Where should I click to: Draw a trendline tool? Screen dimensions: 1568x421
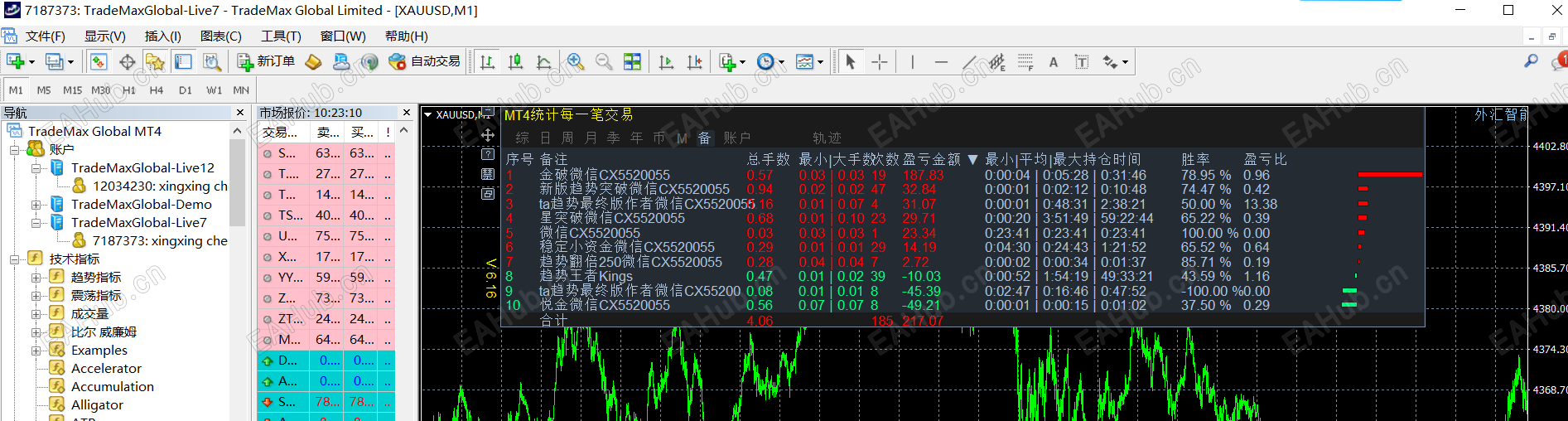click(969, 62)
